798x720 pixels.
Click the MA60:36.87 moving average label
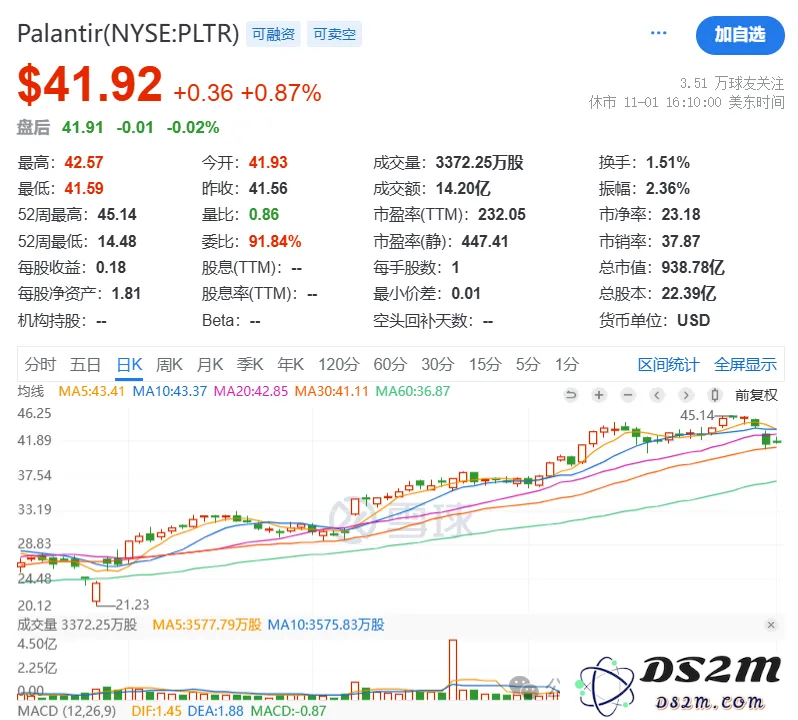pos(413,391)
